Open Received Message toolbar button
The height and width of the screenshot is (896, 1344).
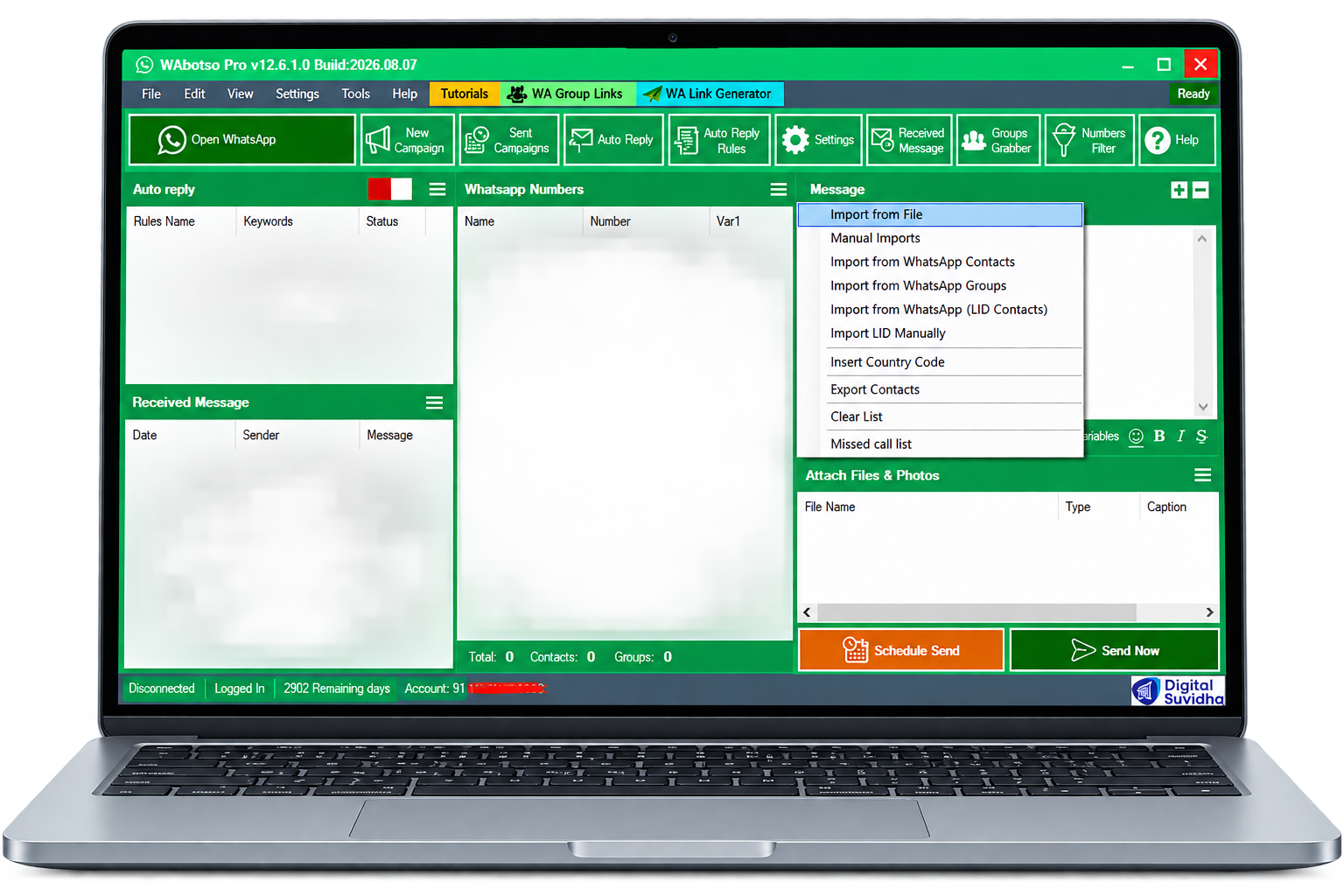click(909, 140)
